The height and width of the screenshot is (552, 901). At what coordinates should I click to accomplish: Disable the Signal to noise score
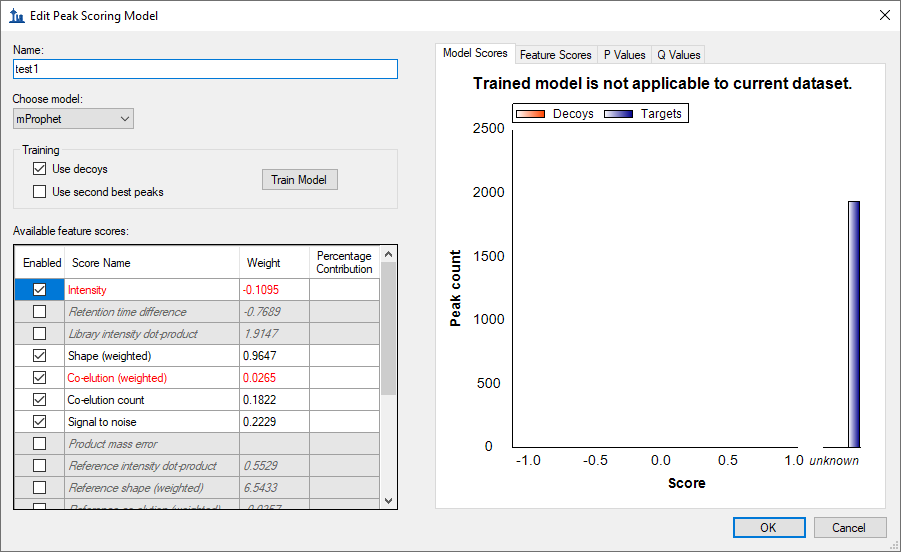coord(40,422)
